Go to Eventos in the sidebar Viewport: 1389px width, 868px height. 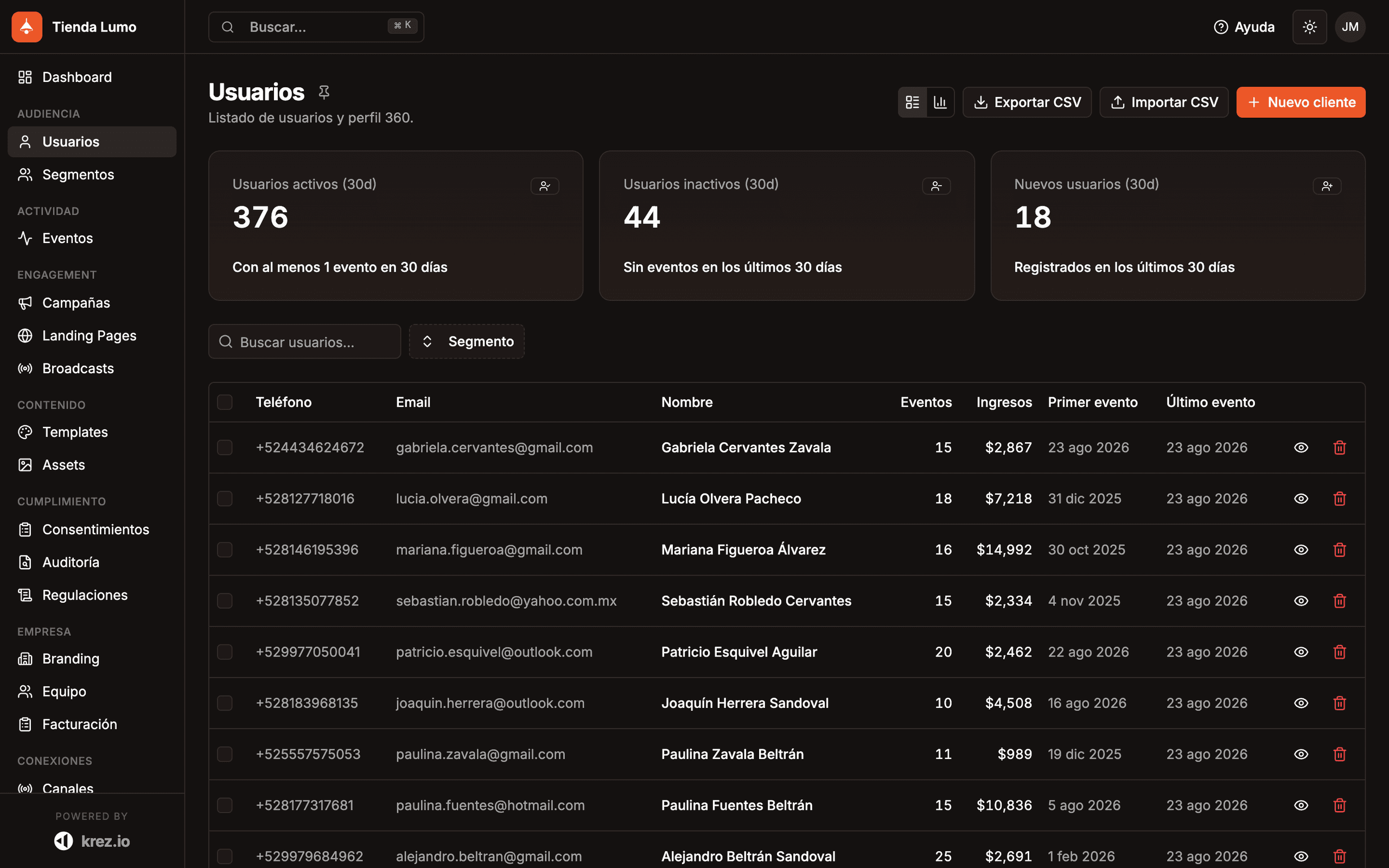click(x=92, y=238)
